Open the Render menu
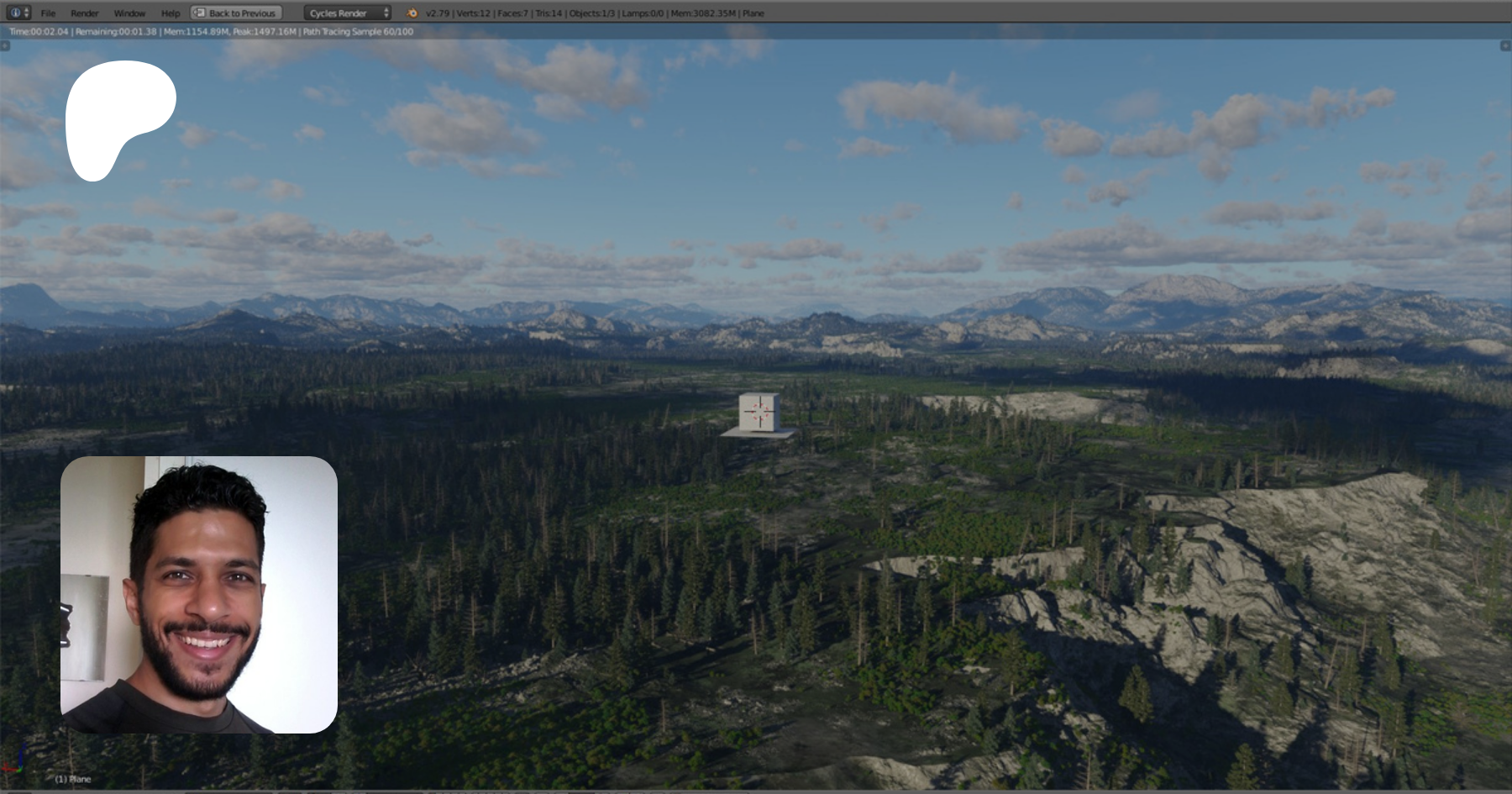This screenshot has height=794, width=1512. click(x=84, y=13)
